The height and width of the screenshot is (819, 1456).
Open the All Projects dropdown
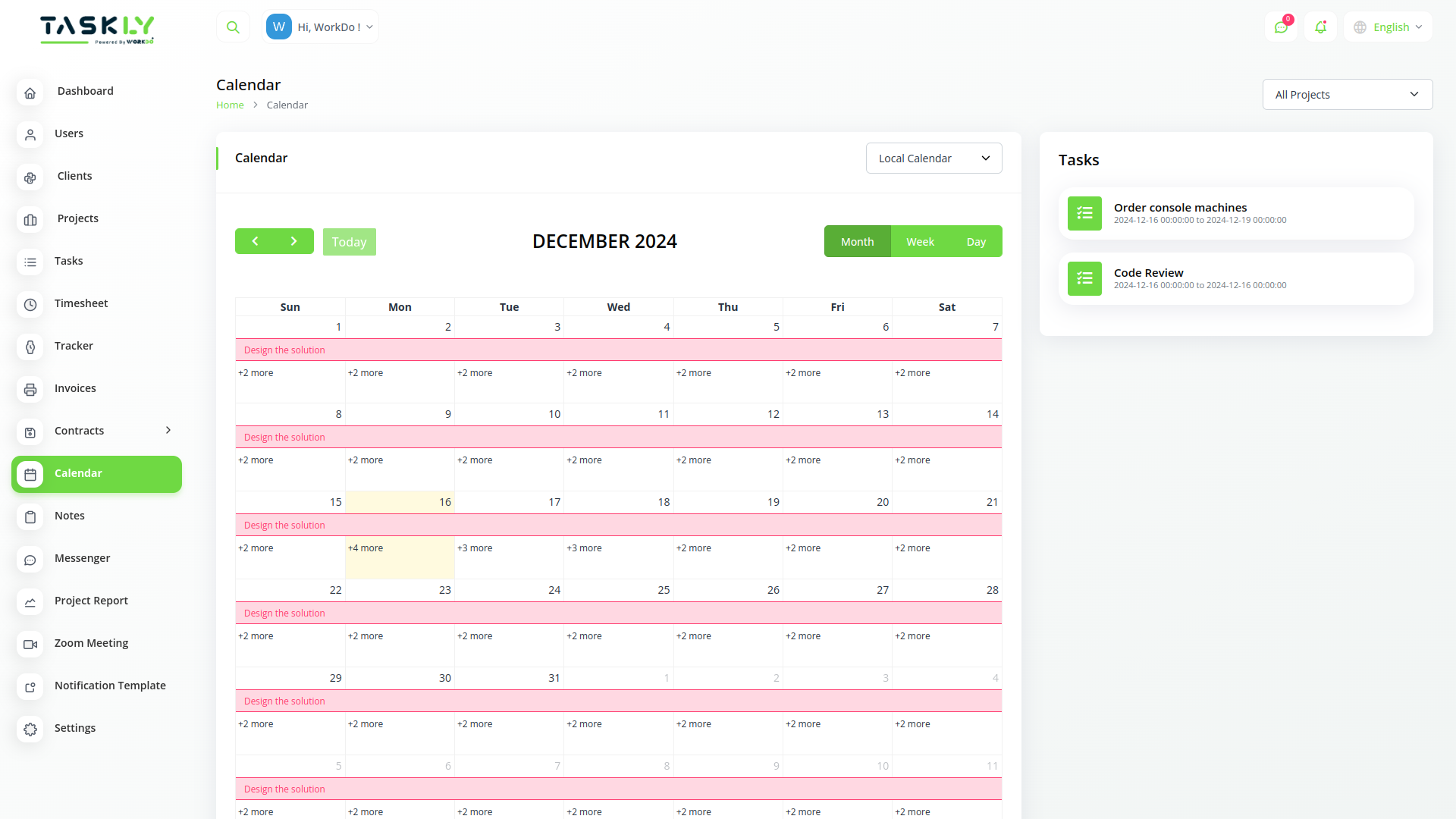[x=1348, y=94]
